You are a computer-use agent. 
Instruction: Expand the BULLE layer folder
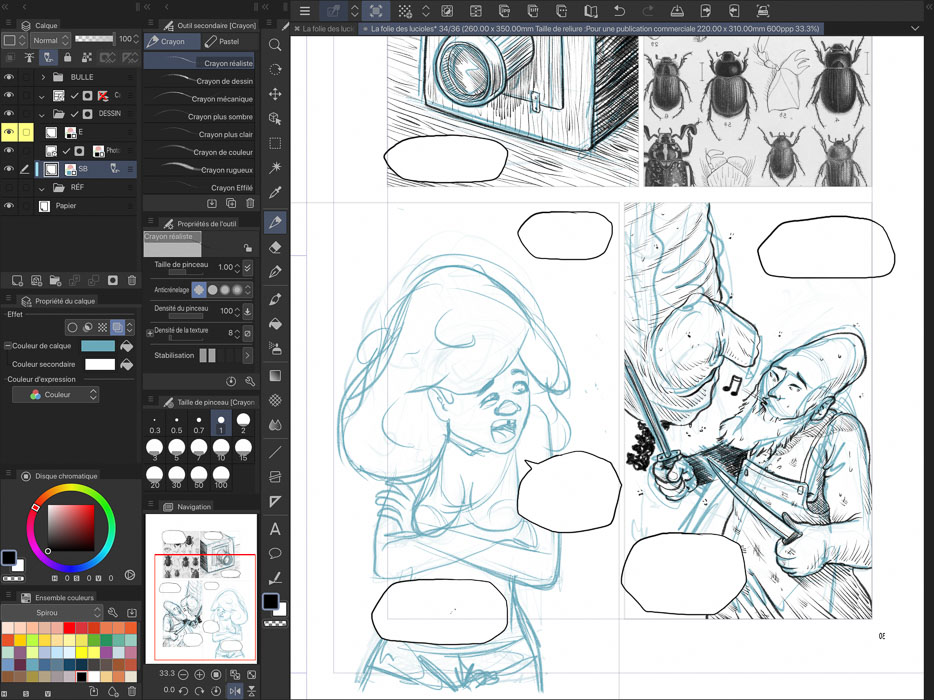[43, 77]
